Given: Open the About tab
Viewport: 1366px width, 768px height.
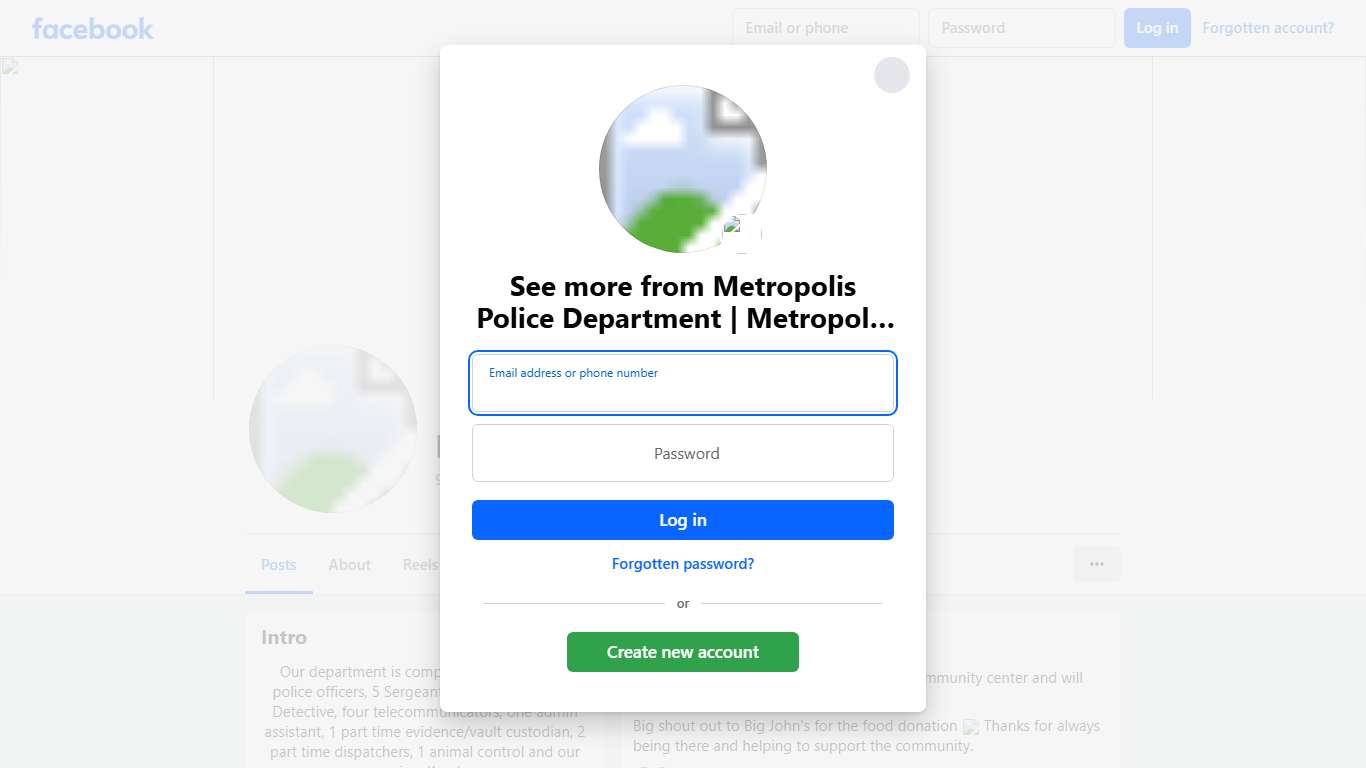Looking at the screenshot, I should [x=350, y=565].
